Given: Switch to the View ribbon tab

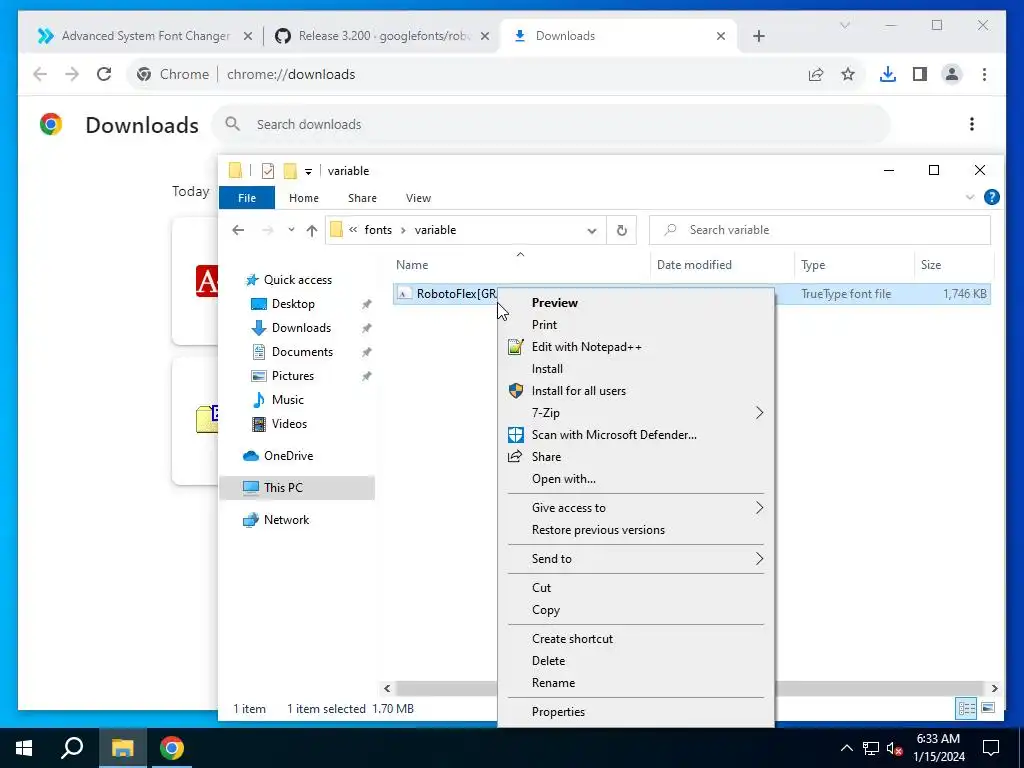Looking at the screenshot, I should click(418, 198).
